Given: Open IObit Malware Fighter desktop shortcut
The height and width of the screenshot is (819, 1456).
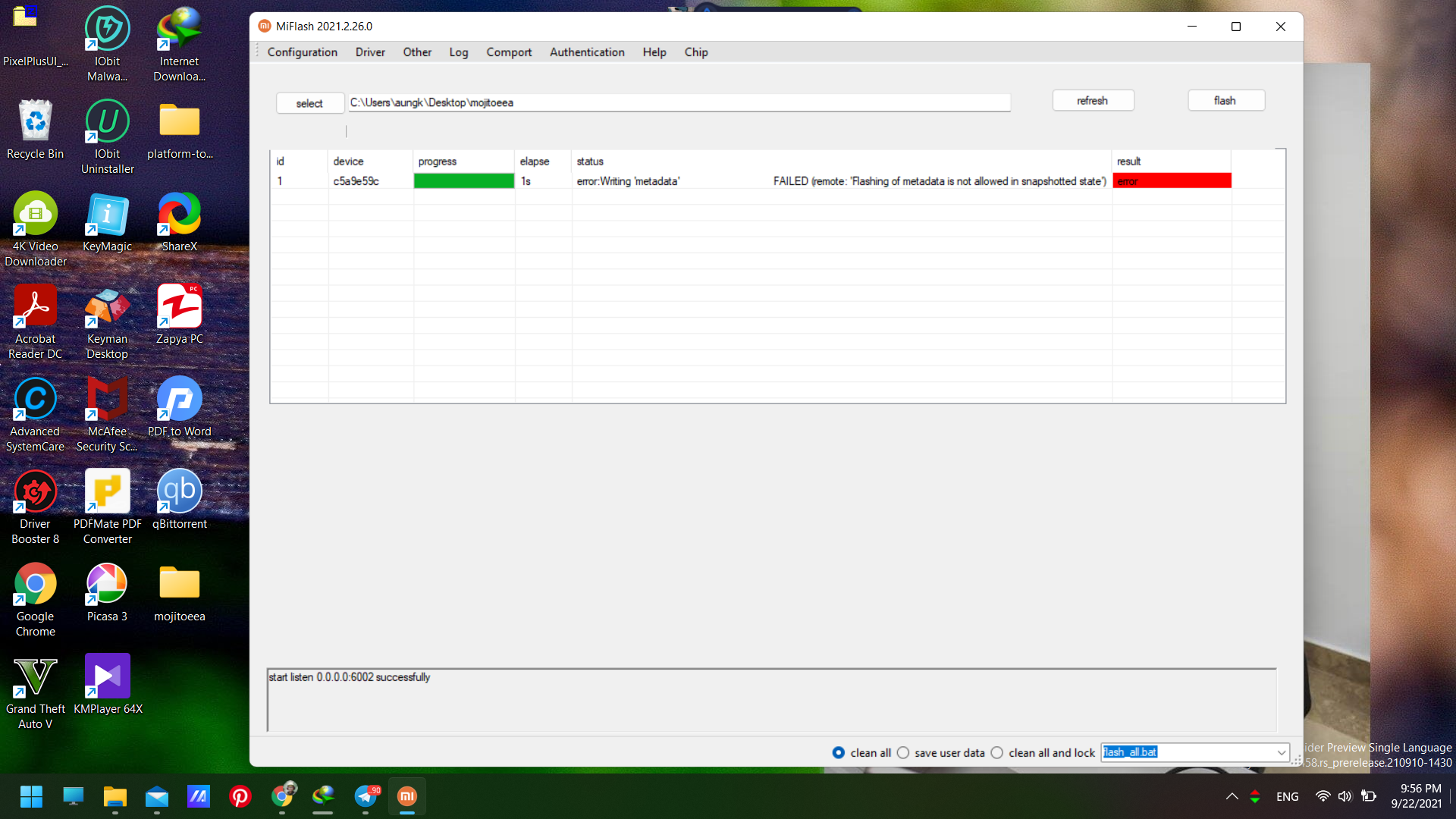Looking at the screenshot, I should point(107,44).
